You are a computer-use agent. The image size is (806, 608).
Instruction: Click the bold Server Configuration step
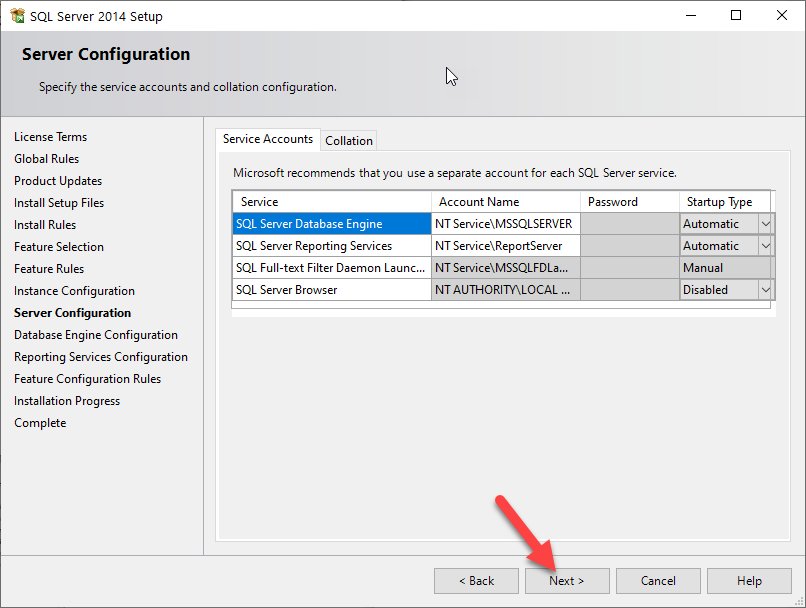[x=72, y=313]
